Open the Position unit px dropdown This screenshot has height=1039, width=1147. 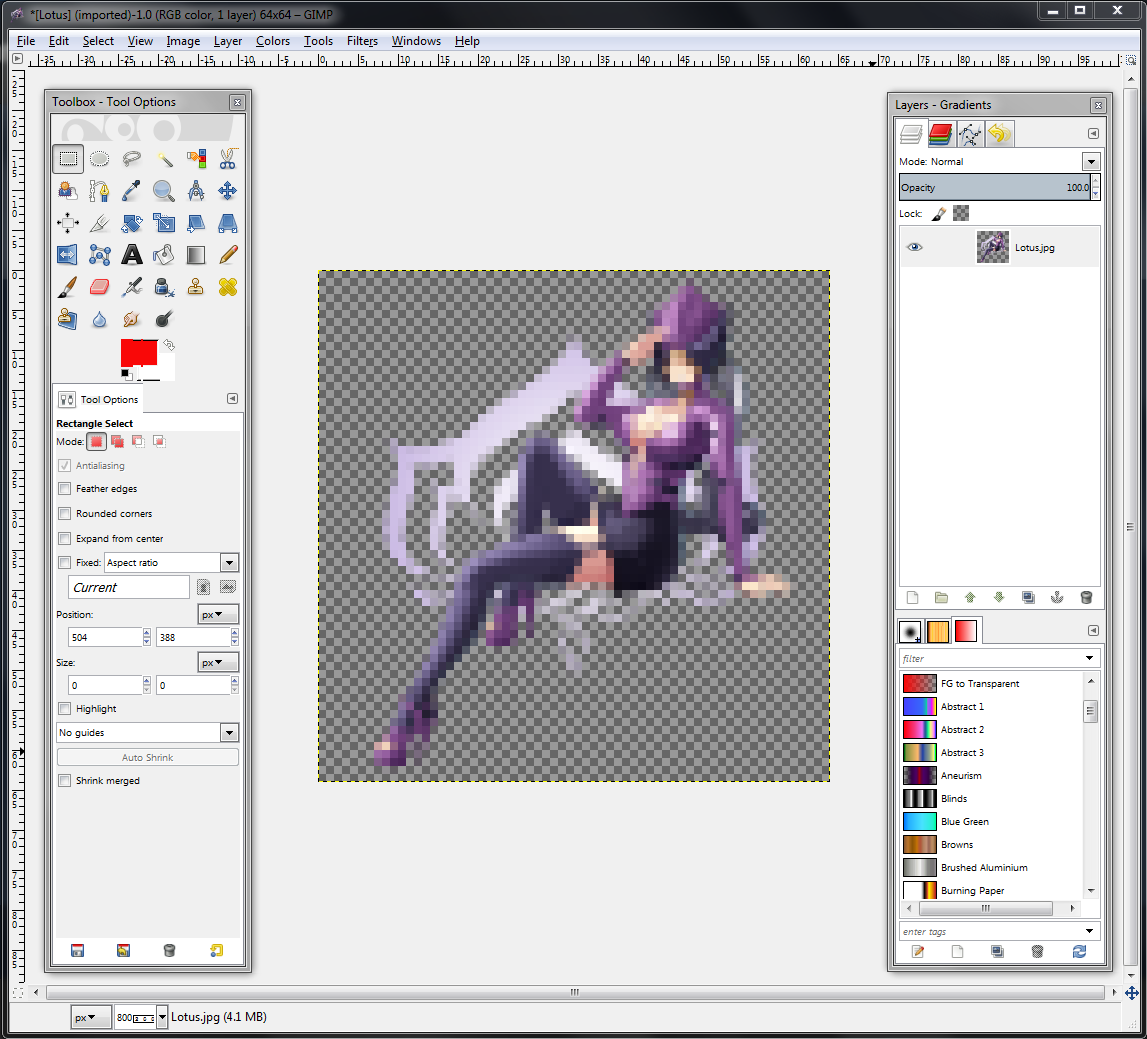coord(218,615)
